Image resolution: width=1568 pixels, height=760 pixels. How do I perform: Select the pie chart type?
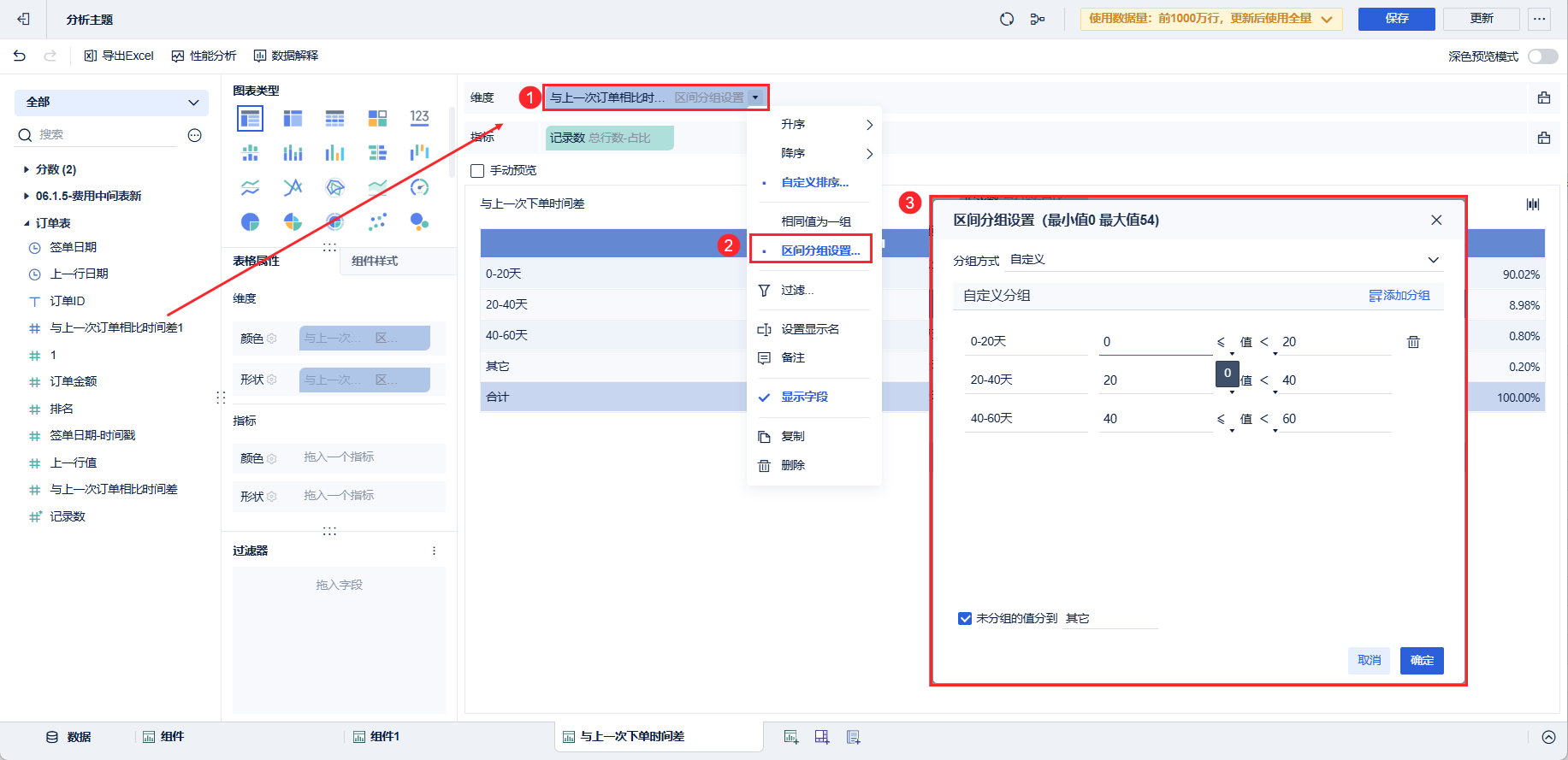251,222
